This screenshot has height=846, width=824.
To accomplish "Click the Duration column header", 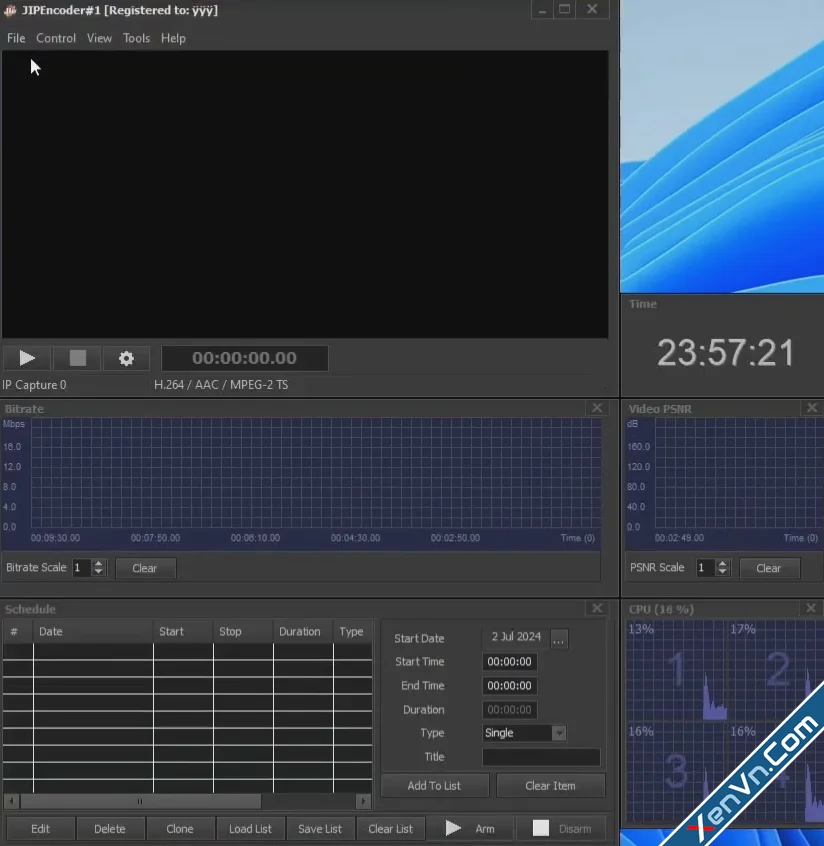I will [x=303, y=631].
